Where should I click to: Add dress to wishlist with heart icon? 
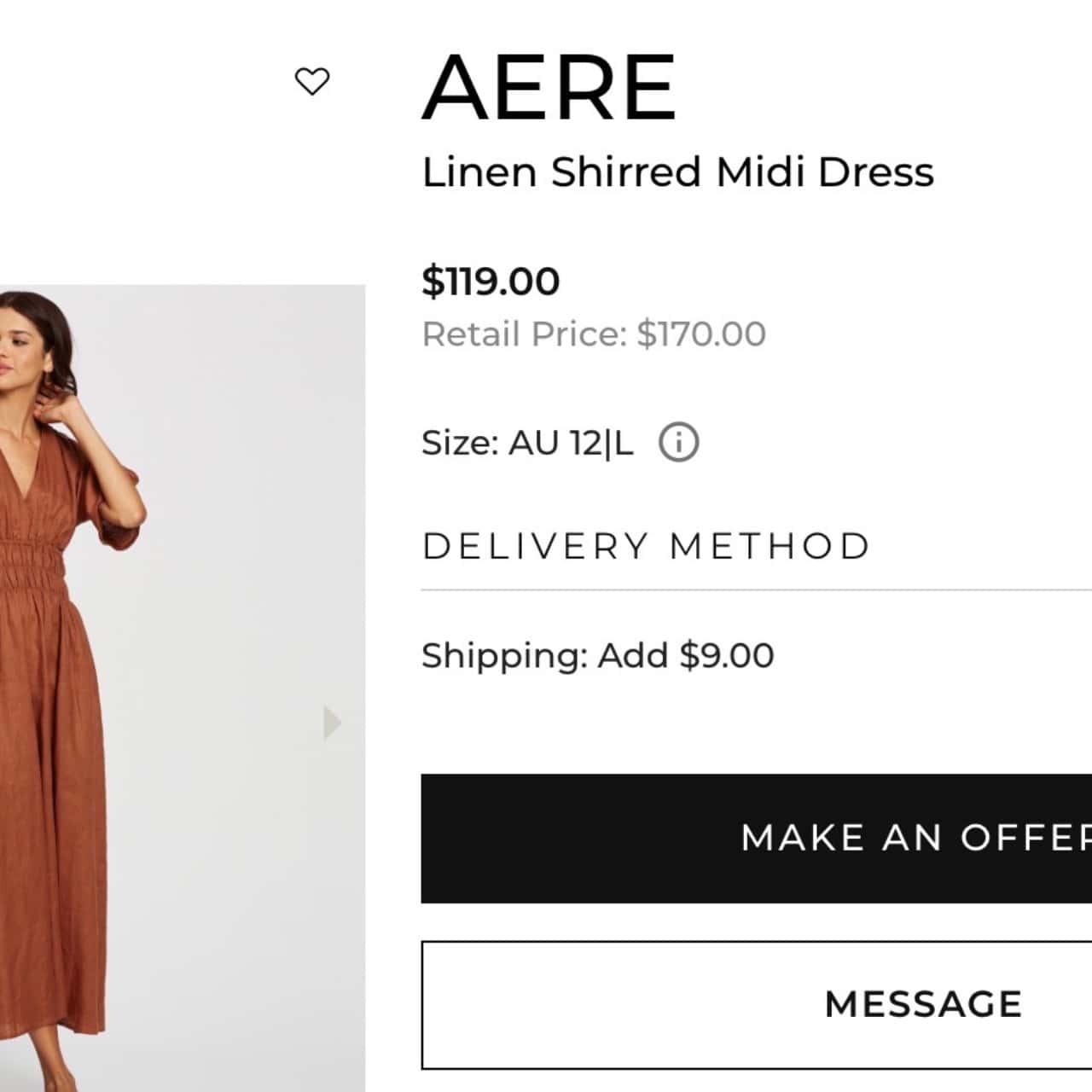coord(312,82)
